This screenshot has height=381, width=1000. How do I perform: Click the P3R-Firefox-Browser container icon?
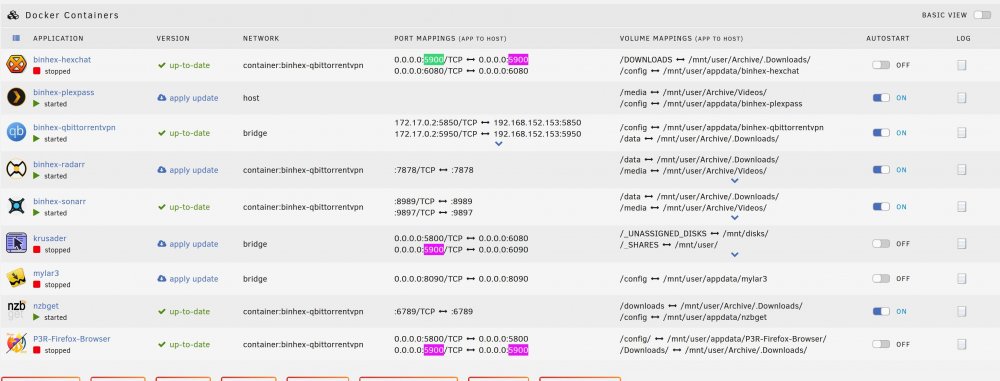click(x=16, y=343)
